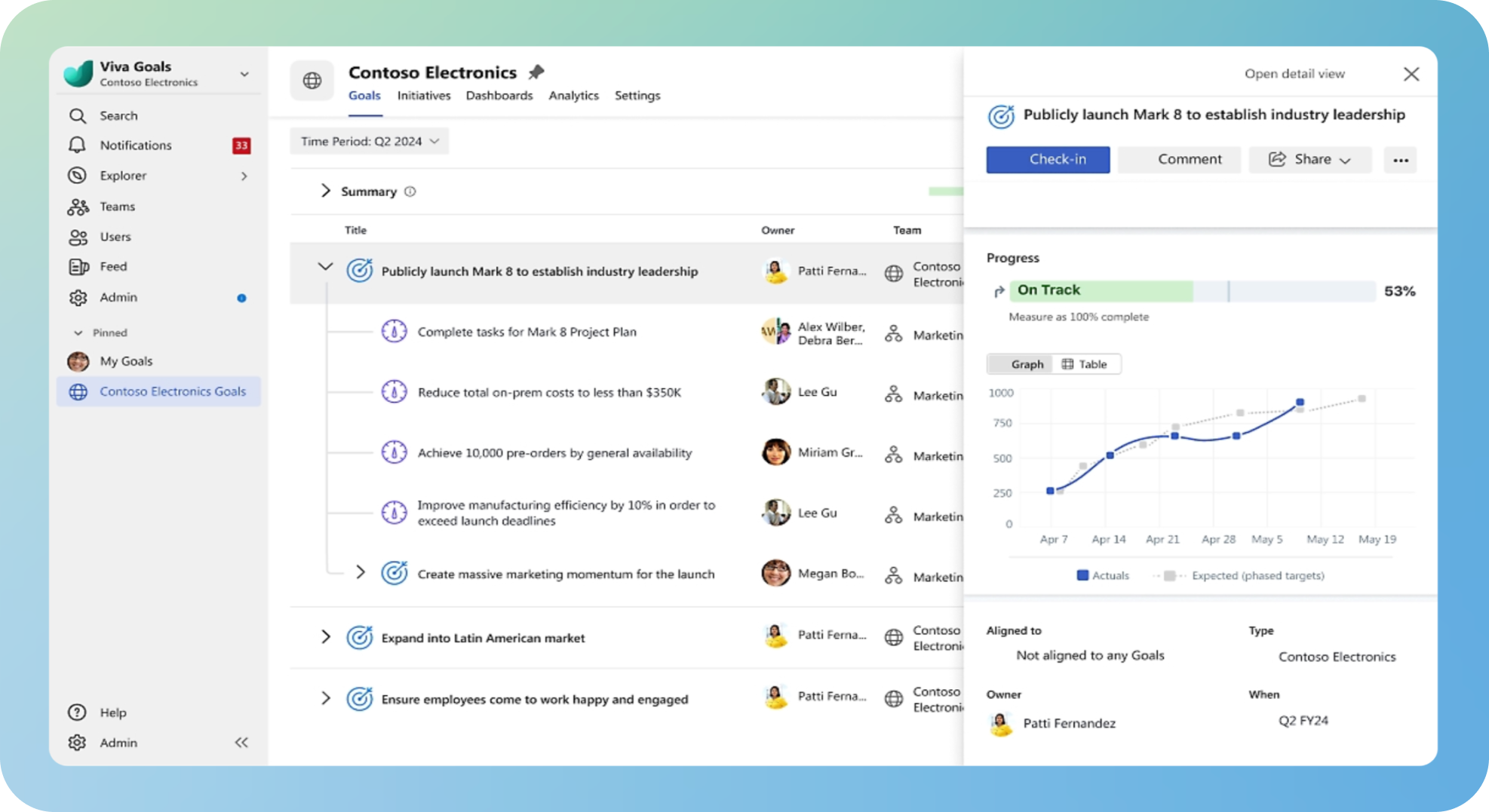The image size is (1489, 812).
Task: Click Patti Fernandez owner in detail panel
Action: [x=1053, y=723]
